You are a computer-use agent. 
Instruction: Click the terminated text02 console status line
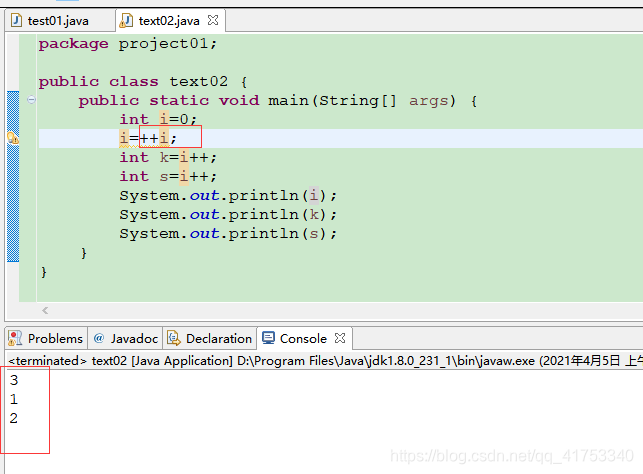click(x=325, y=361)
